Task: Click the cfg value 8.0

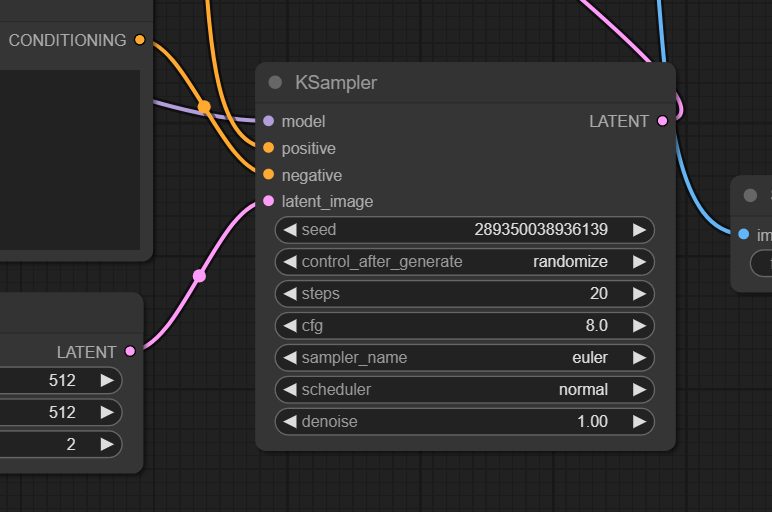Action: [596, 325]
